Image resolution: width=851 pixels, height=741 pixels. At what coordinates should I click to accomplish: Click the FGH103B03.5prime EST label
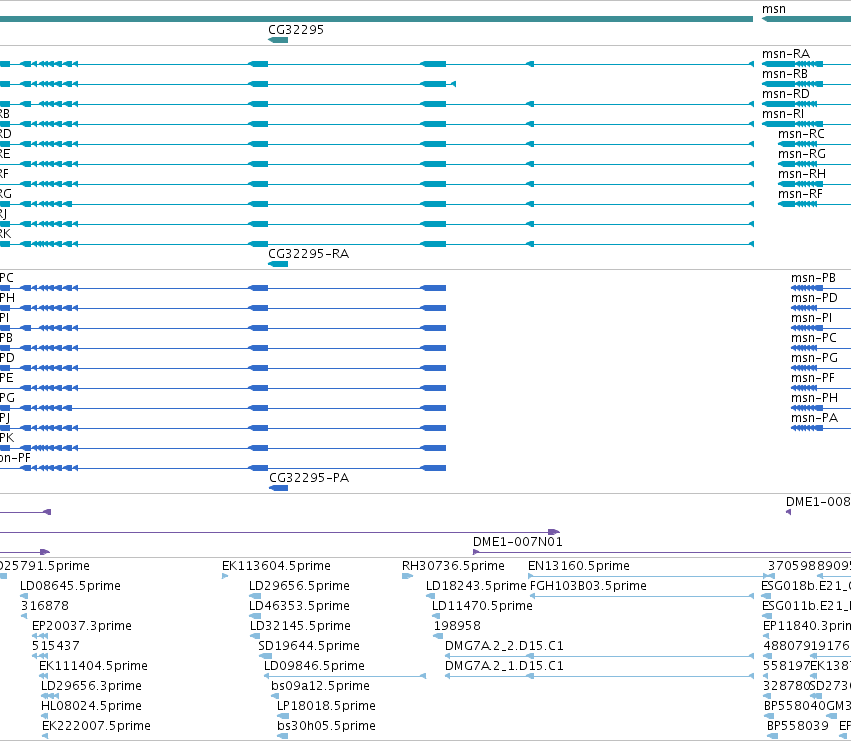pos(588,586)
